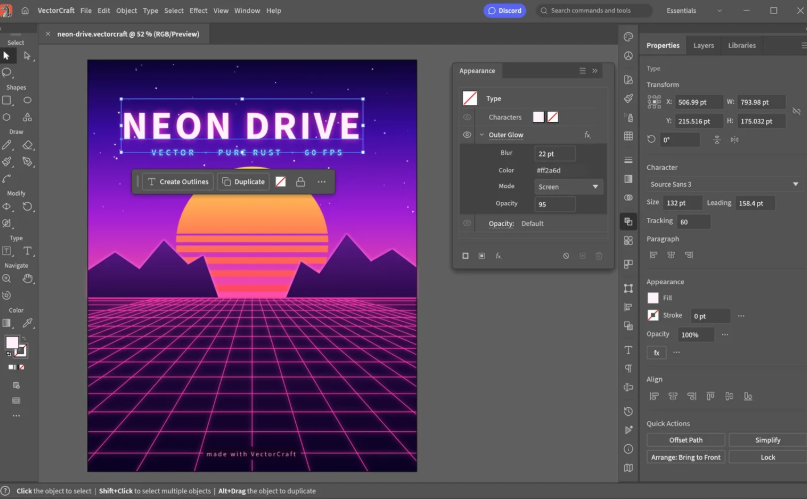Open more Stroke options ellipsis

741,316
